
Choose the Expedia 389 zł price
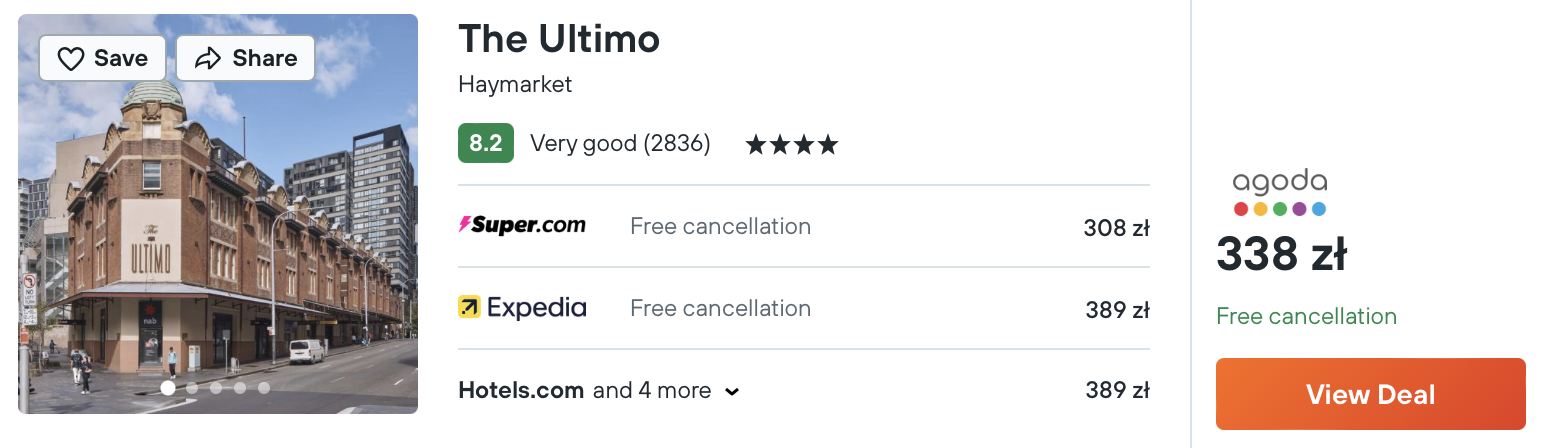pos(1117,310)
